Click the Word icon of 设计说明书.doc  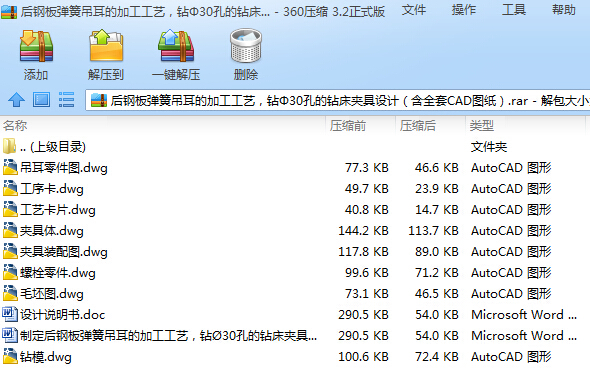[x=10, y=314]
